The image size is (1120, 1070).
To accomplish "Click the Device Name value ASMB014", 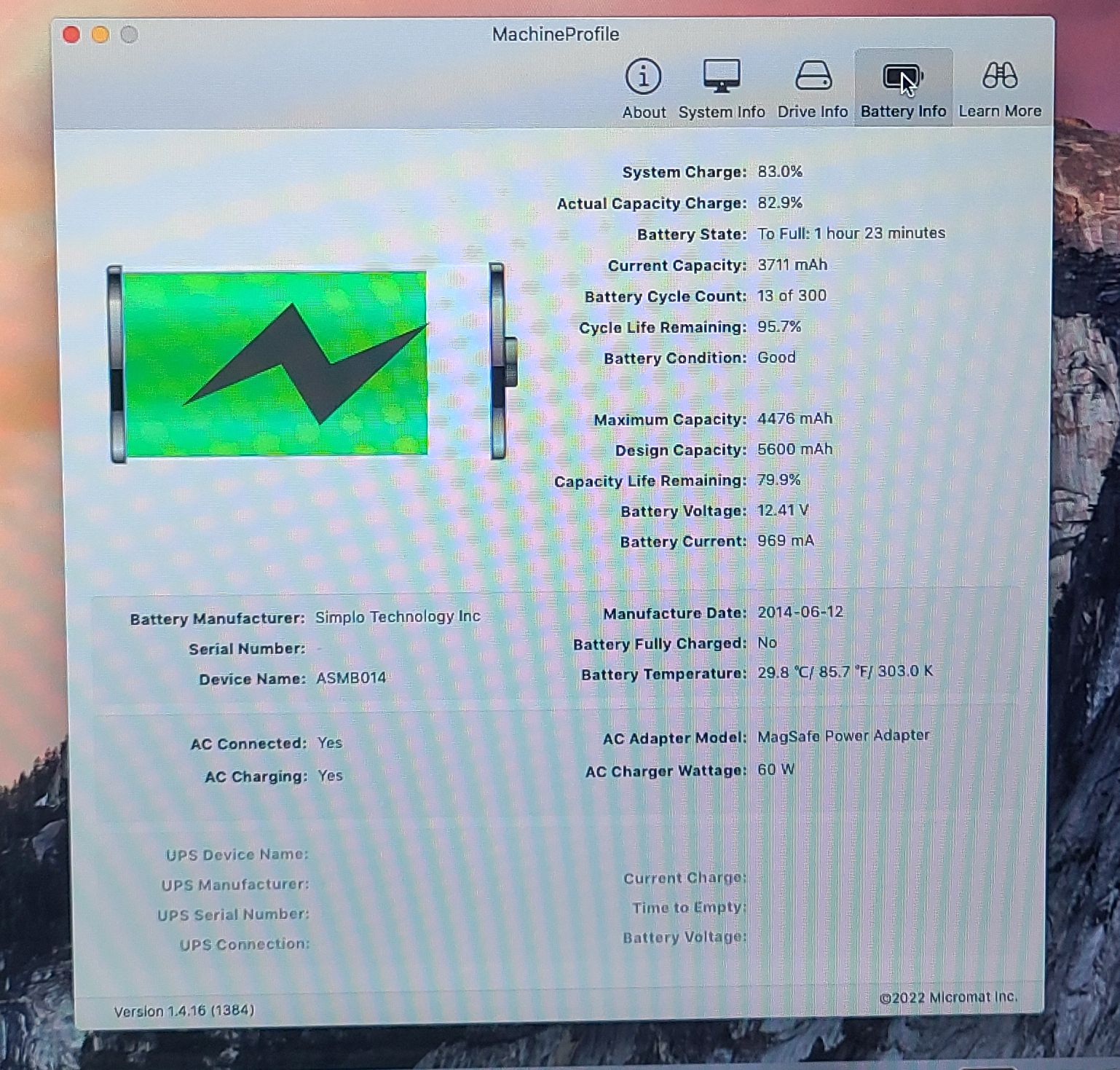I will coord(350,678).
